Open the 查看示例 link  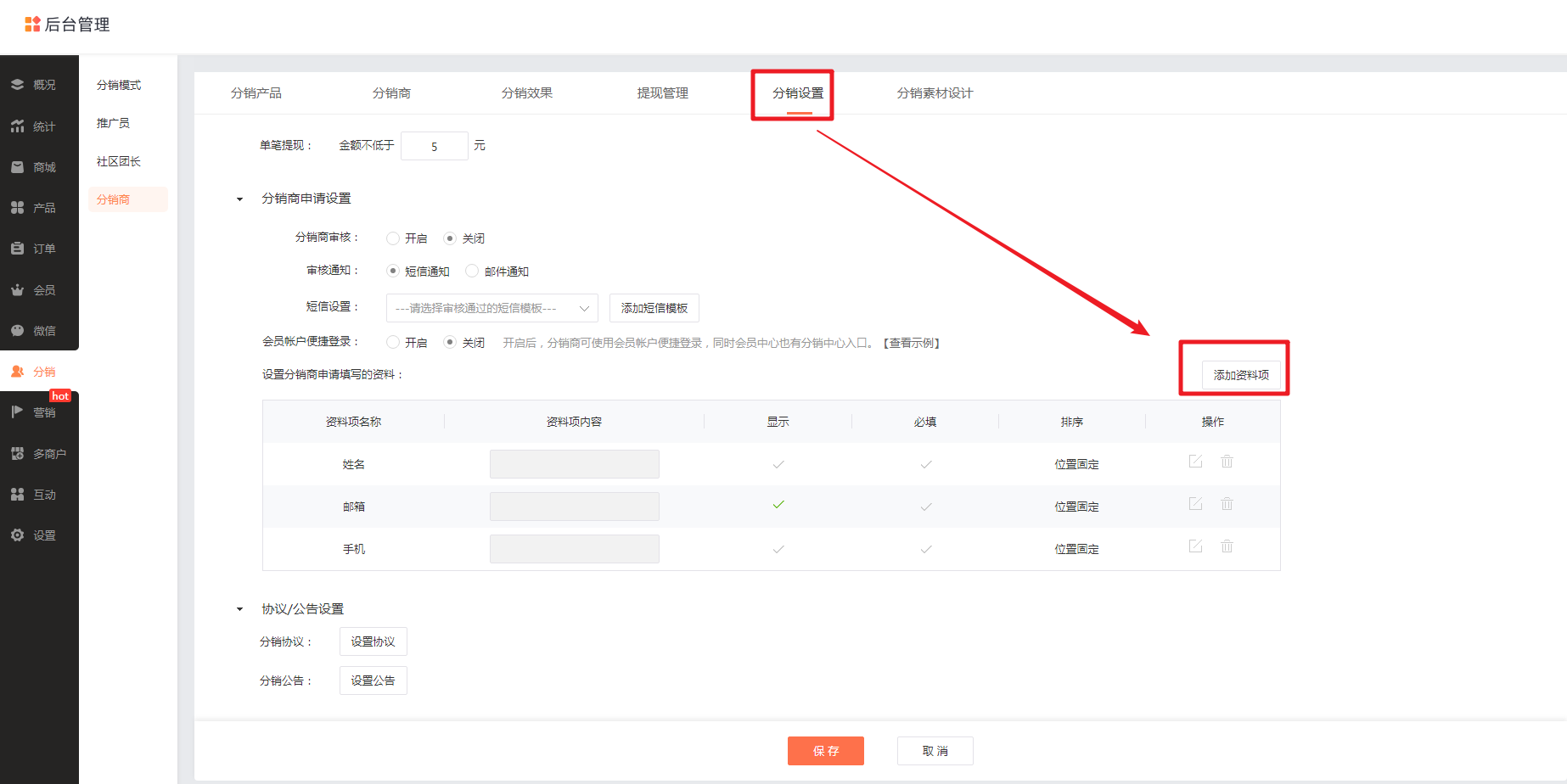pos(912,343)
